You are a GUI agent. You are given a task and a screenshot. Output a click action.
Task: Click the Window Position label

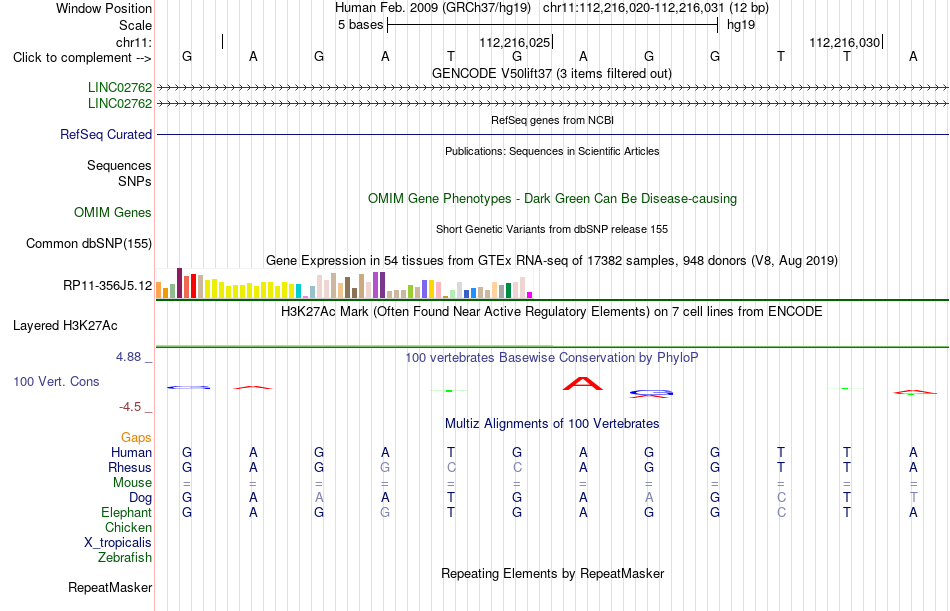(104, 8)
